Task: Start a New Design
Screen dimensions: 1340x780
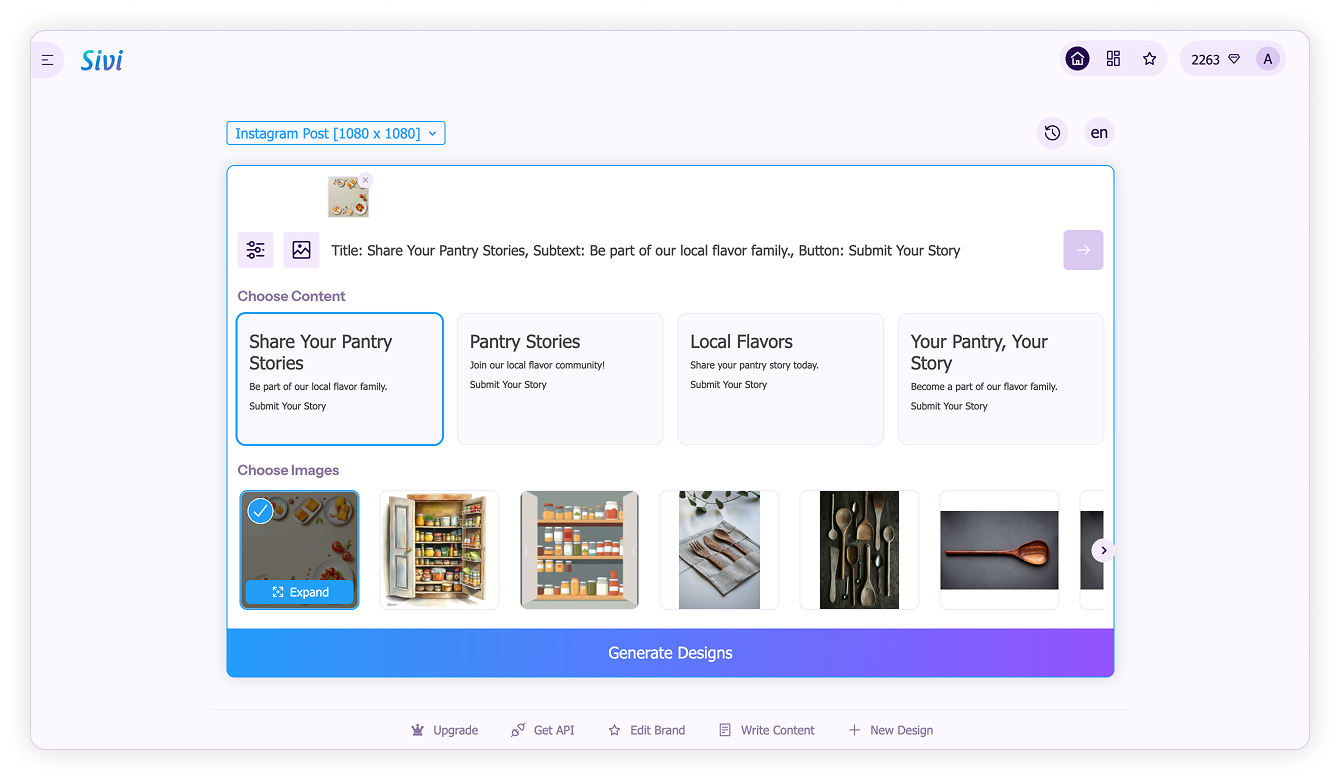Action: tap(891, 730)
